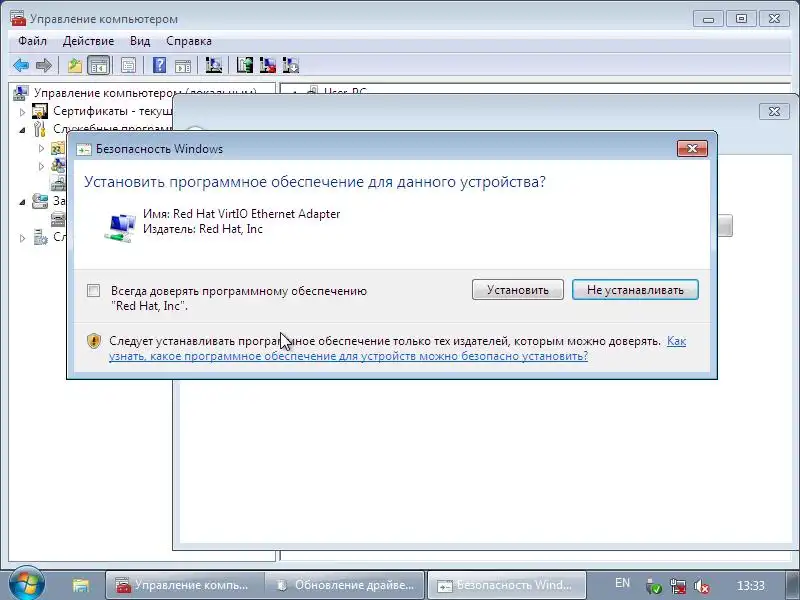Enable always trust Red Hat, Inc checkbox
800x600 pixels.
[93, 290]
